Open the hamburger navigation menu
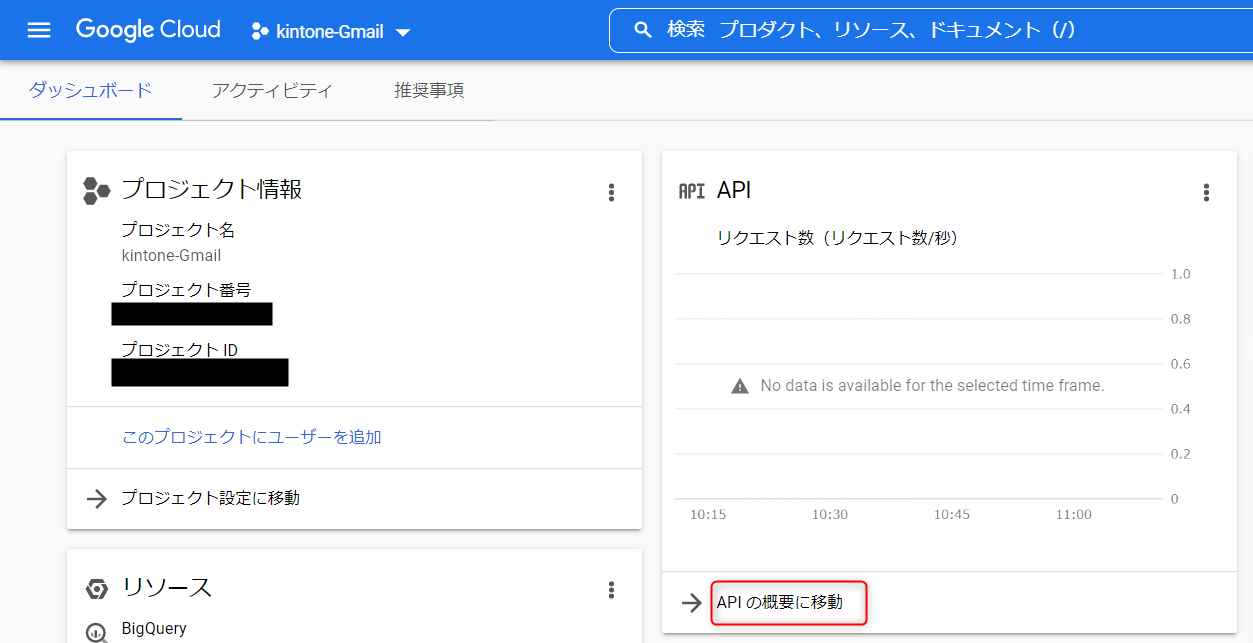 (39, 30)
